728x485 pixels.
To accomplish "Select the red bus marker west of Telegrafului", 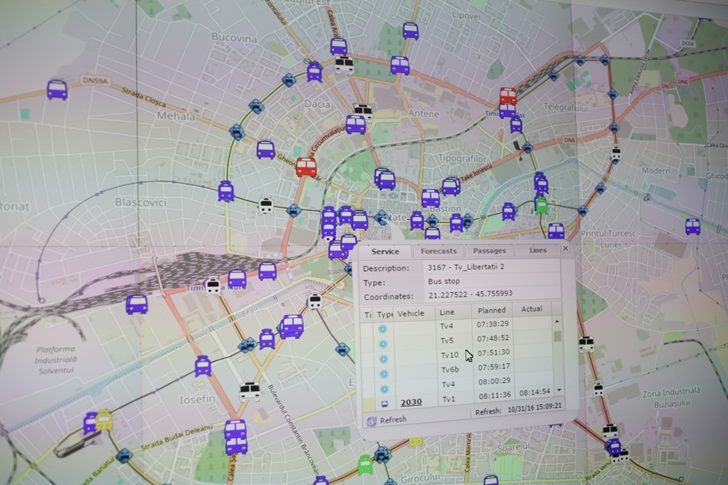I will (508, 97).
